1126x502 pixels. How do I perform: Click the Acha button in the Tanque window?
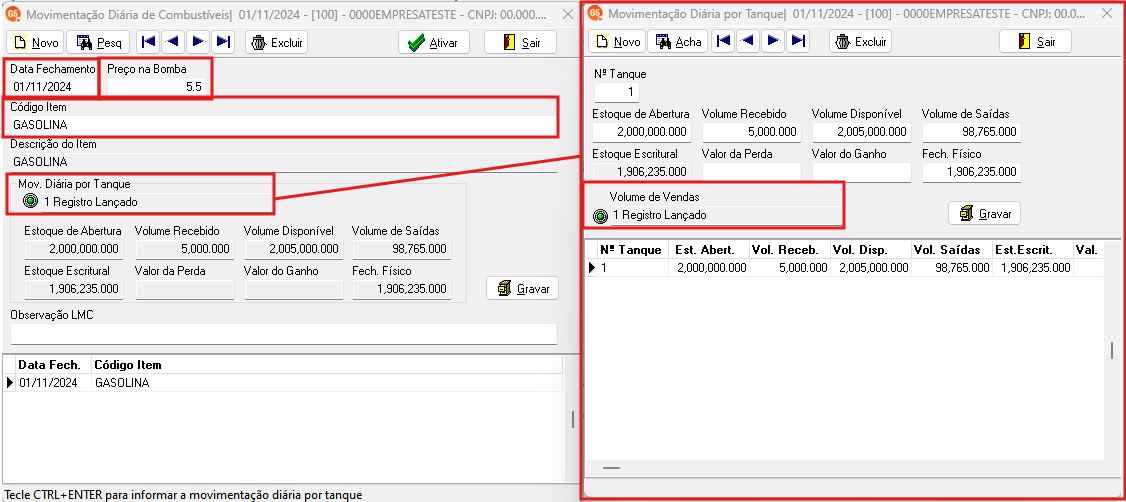(x=679, y=41)
